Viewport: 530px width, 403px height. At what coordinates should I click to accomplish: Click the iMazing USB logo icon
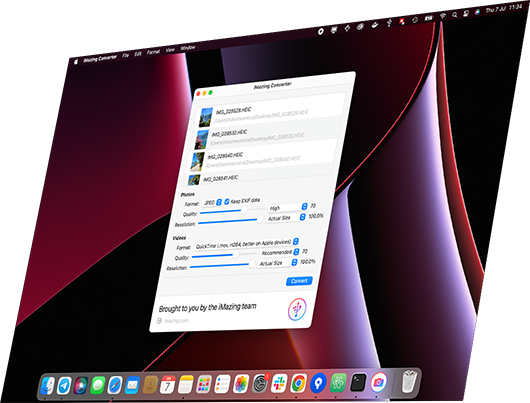(297, 309)
